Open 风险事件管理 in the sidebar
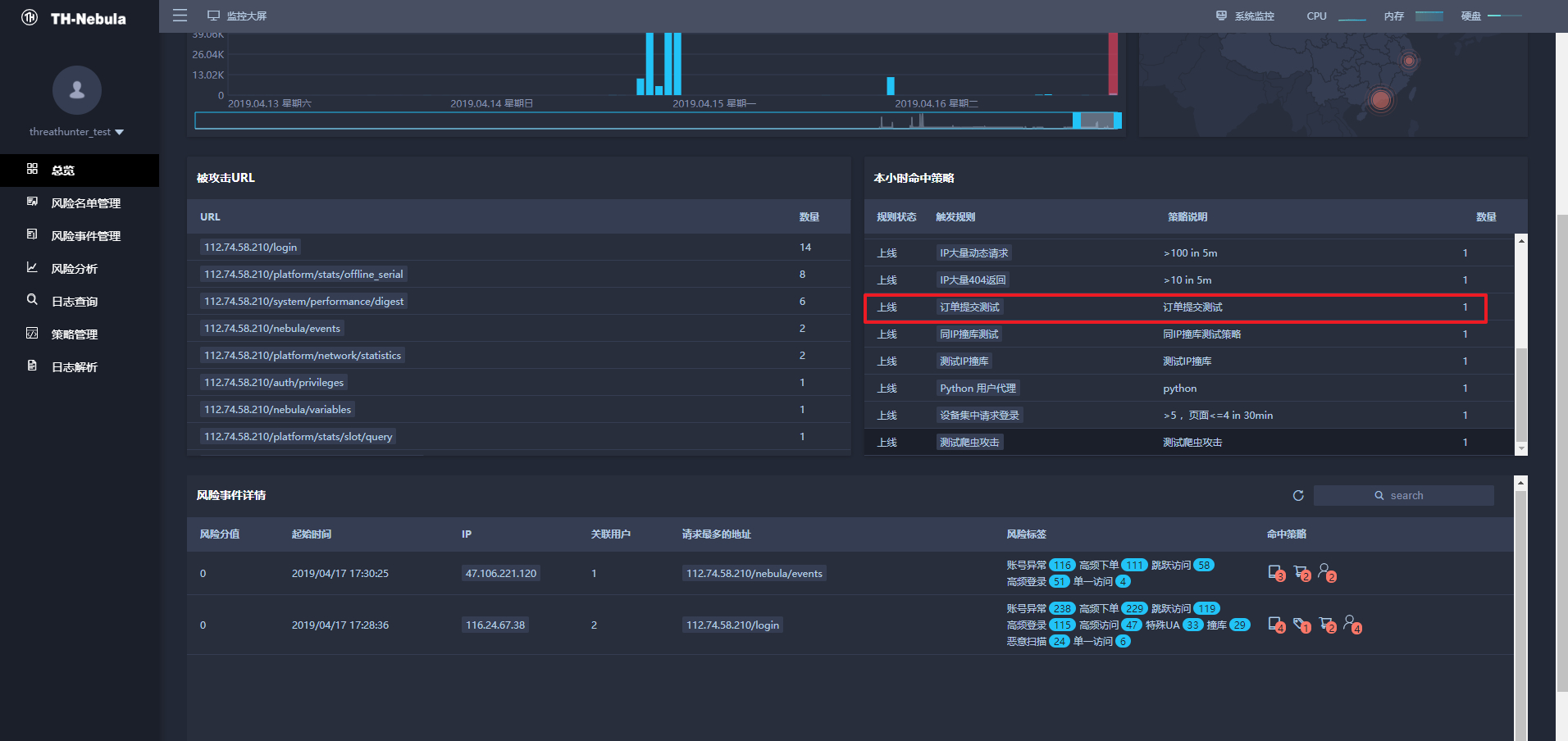Screen dimensions: 1568x741 [x=80, y=235]
